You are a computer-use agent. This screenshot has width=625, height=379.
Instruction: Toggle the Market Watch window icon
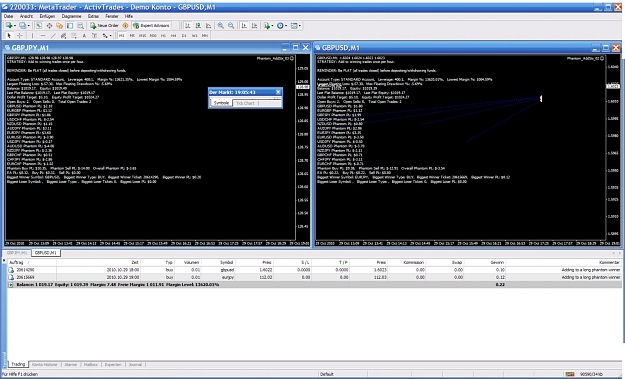tap(39, 26)
